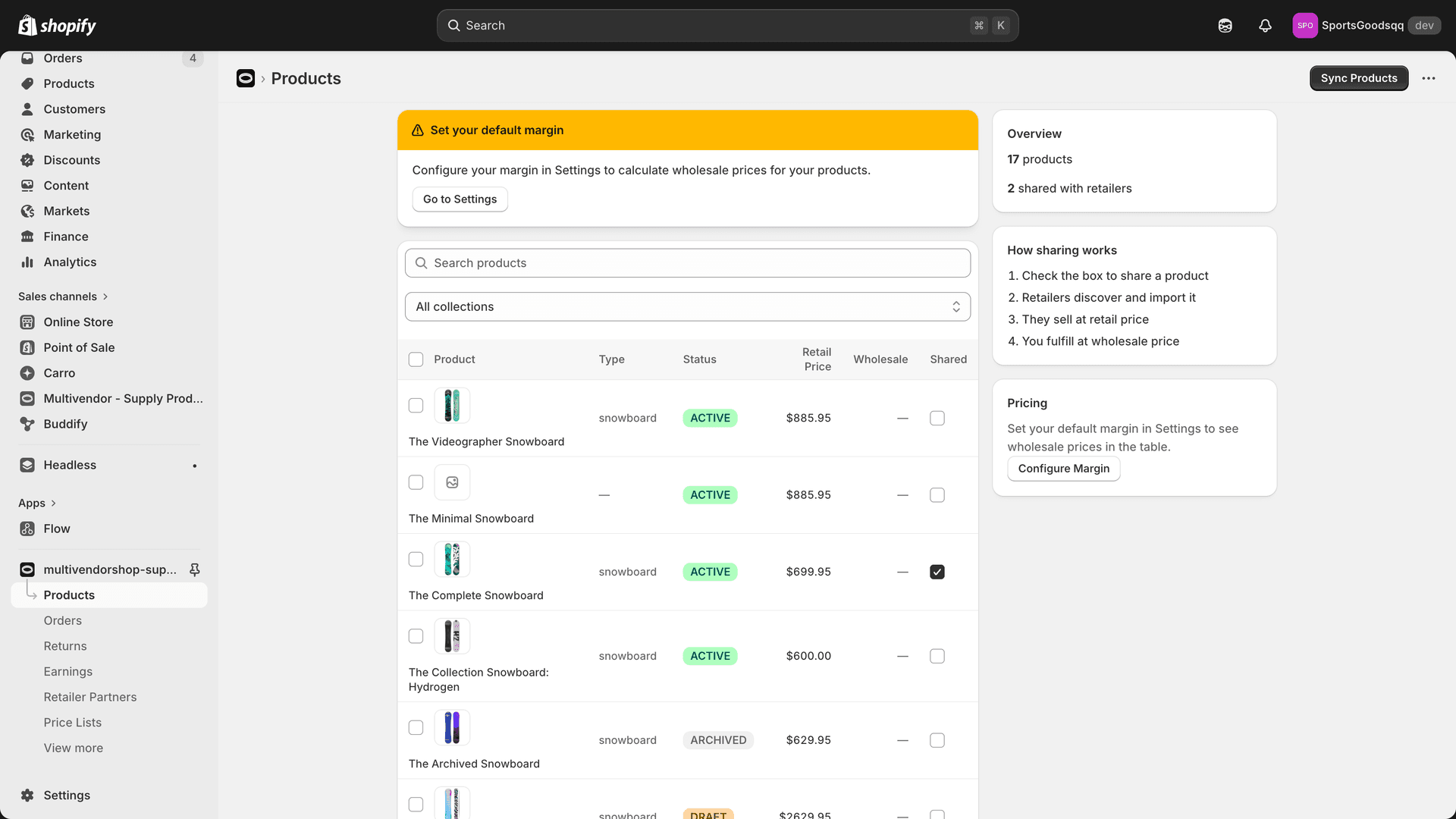
Task: Click the Headless channel icon
Action: click(x=27, y=465)
